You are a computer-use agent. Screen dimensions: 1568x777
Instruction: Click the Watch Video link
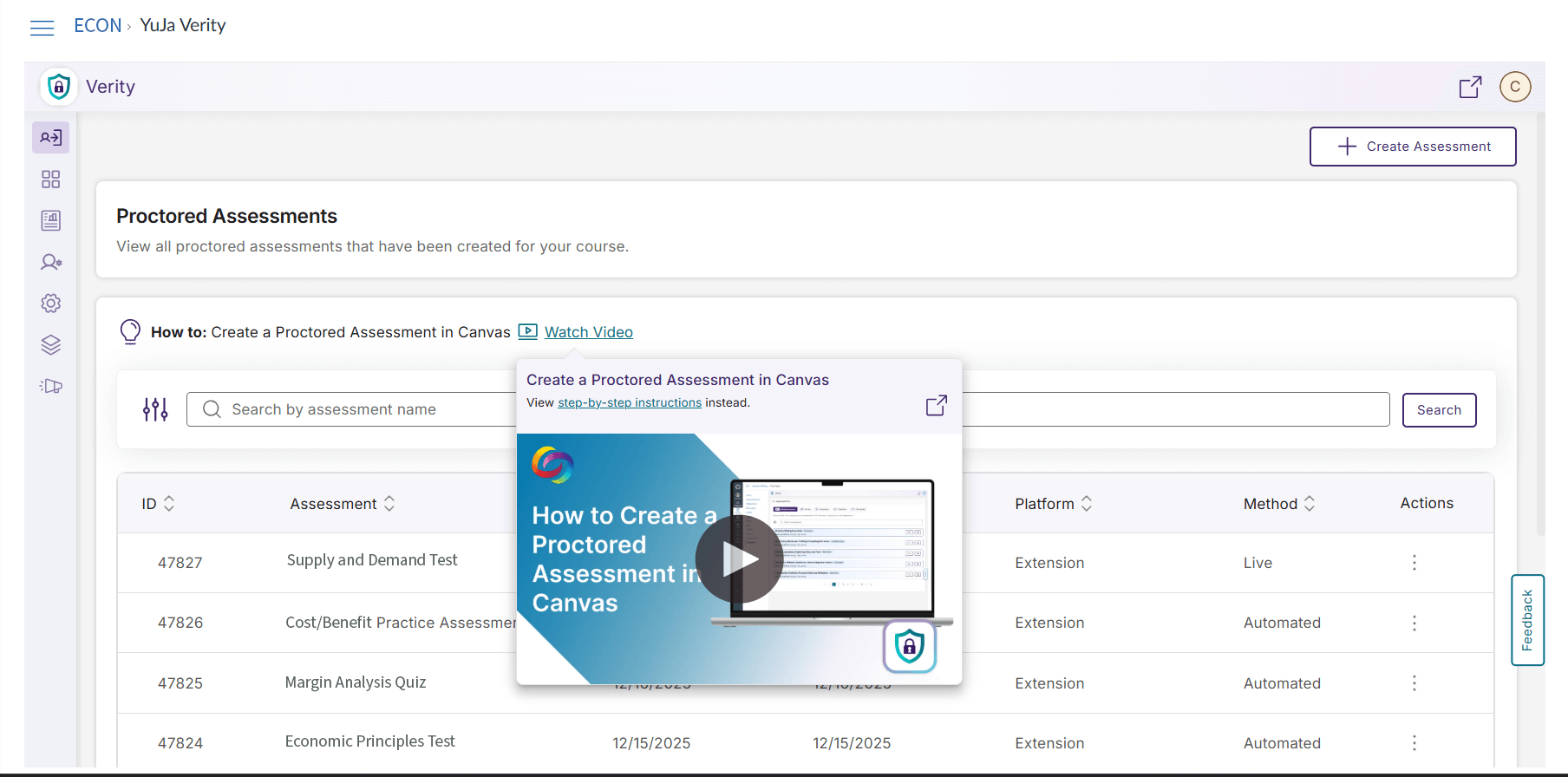[x=589, y=332]
